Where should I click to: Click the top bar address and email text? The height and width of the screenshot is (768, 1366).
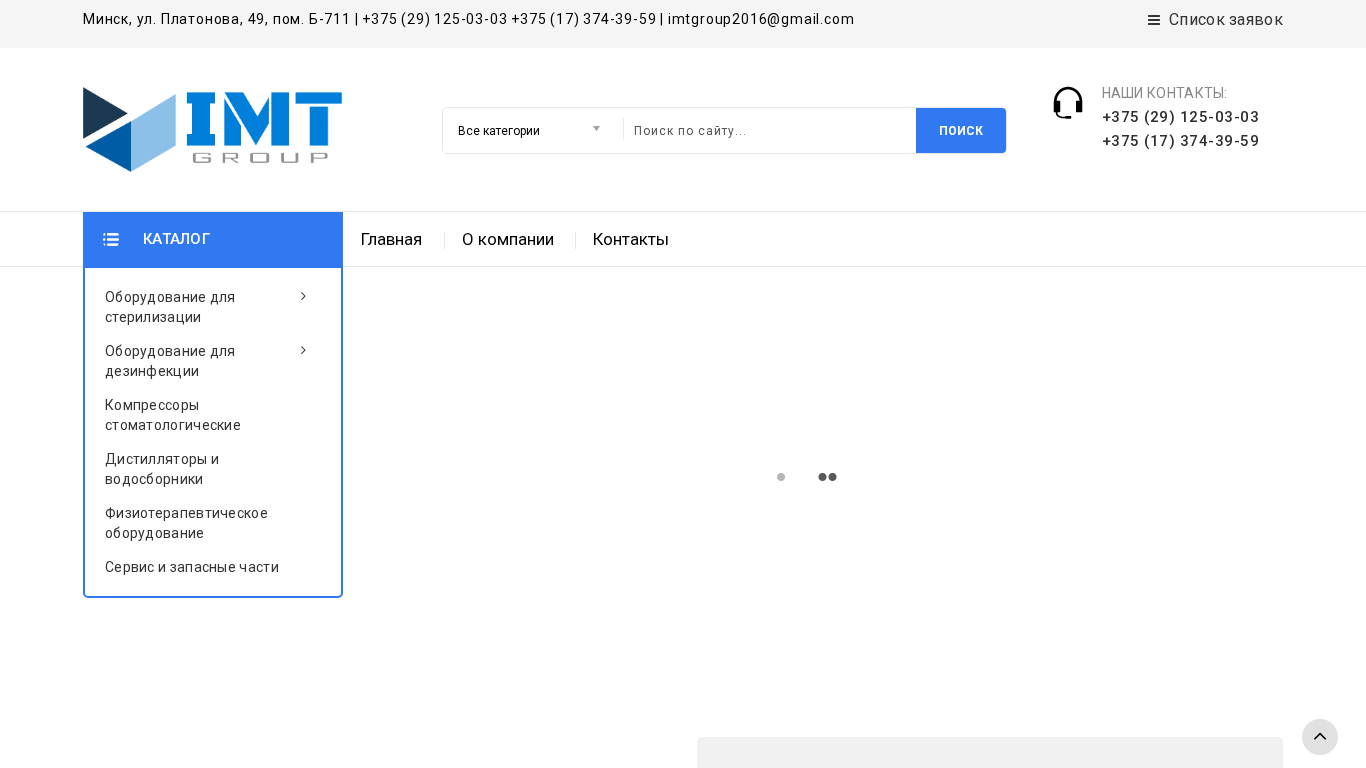pos(468,19)
